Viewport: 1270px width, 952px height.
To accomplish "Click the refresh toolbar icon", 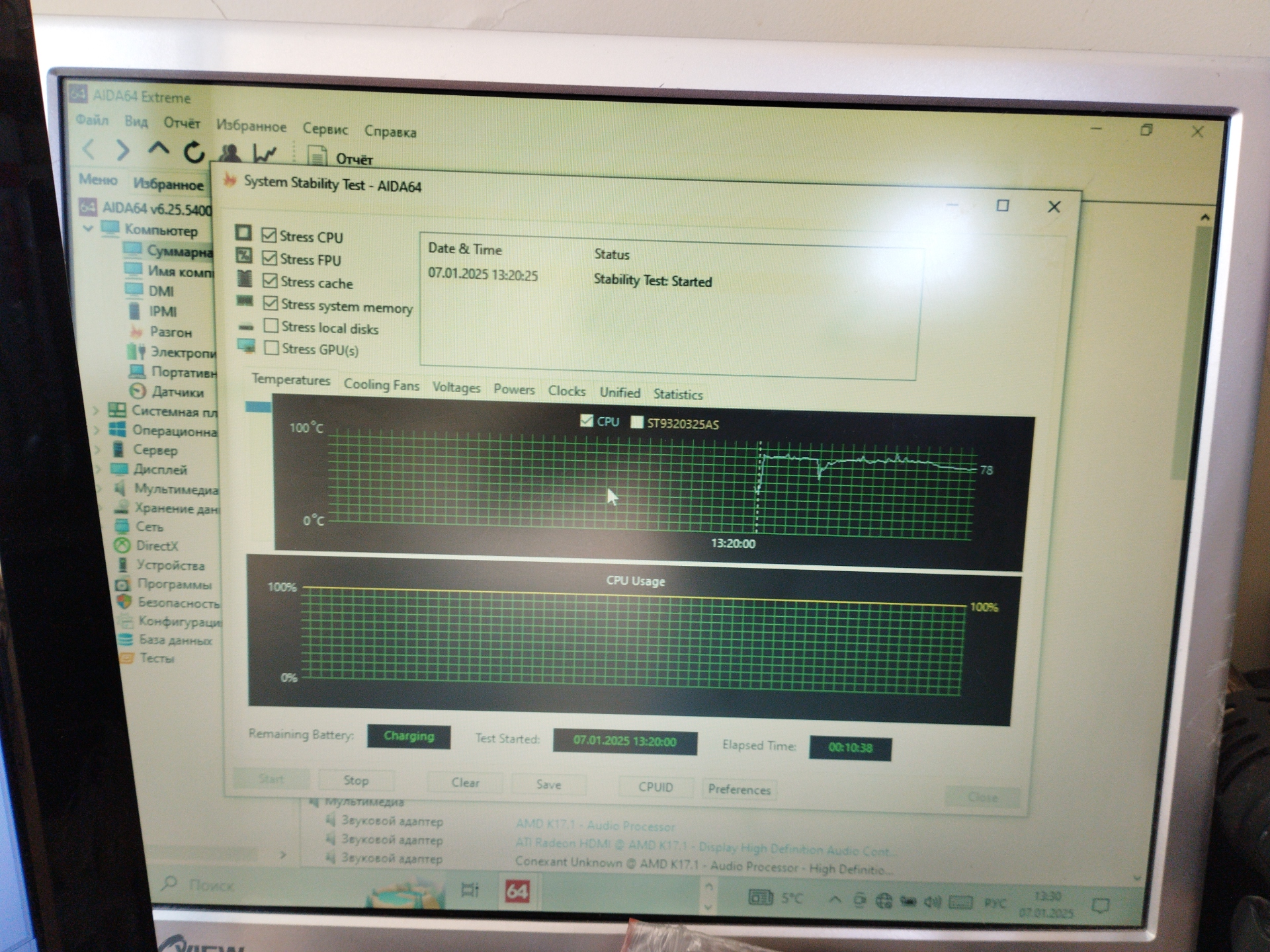I will [194, 152].
